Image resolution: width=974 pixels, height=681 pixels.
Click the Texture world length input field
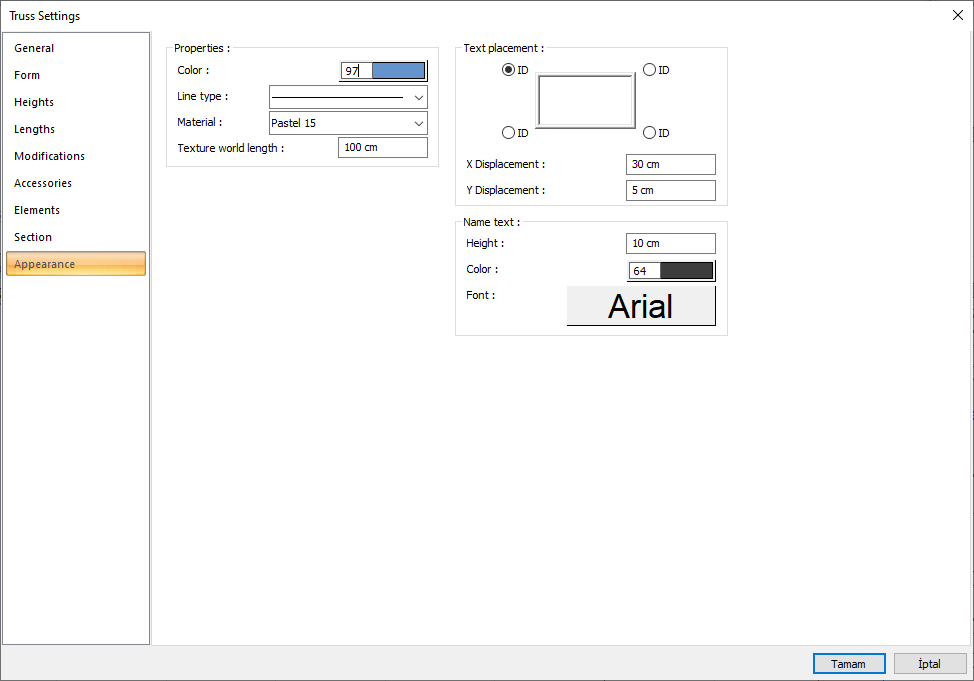tap(383, 148)
